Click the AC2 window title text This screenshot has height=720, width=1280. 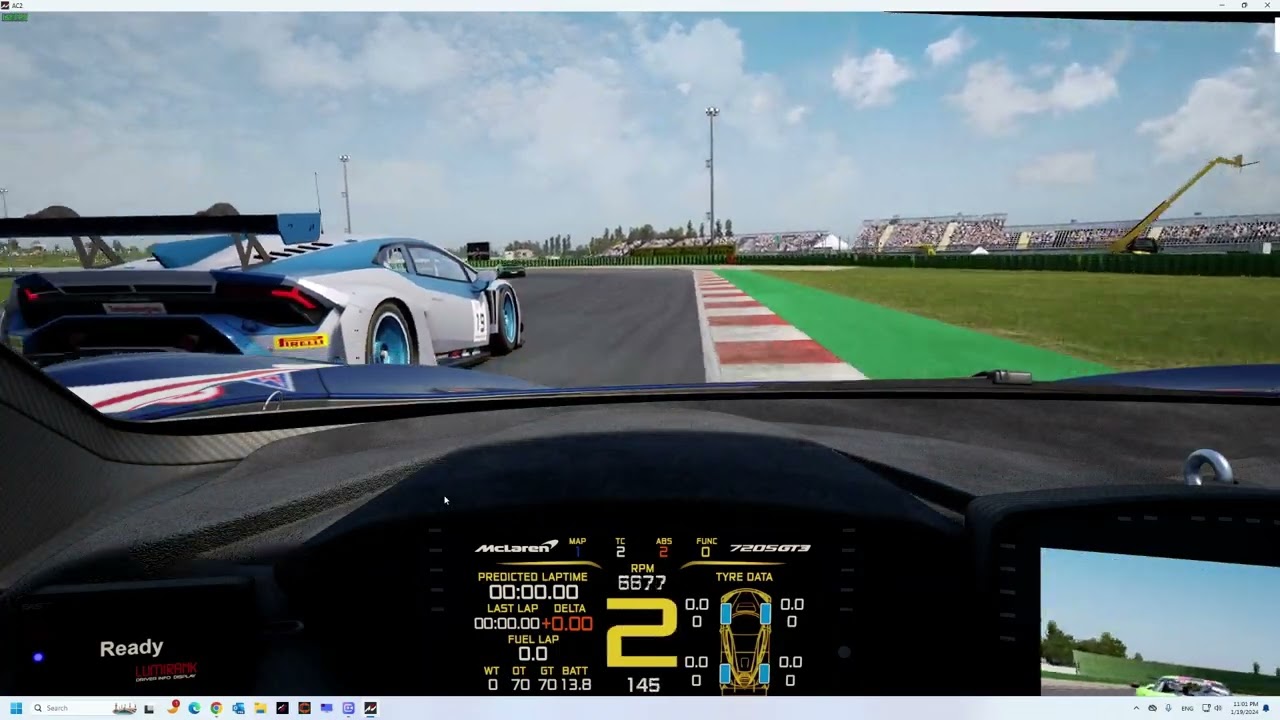point(18,5)
